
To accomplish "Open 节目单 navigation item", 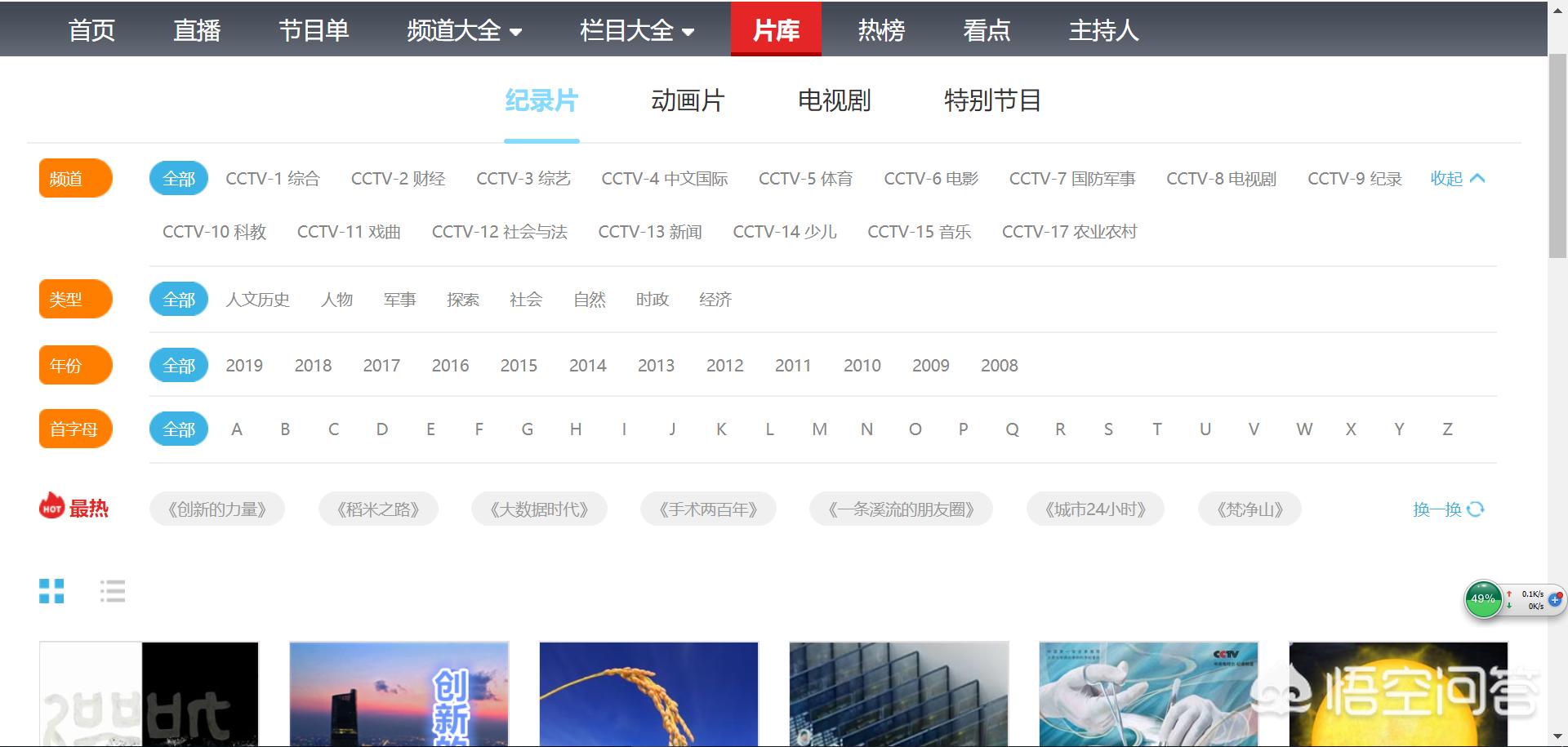I will (x=314, y=30).
